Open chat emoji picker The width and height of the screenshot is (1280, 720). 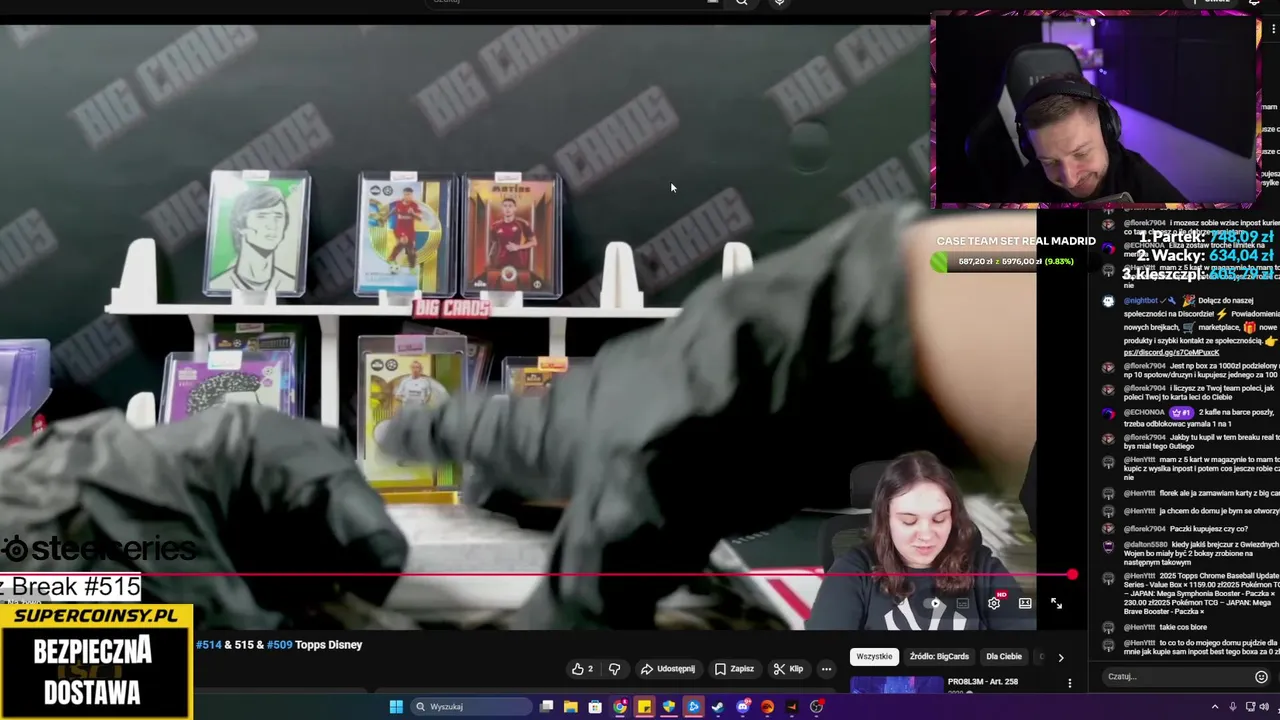(x=1261, y=677)
